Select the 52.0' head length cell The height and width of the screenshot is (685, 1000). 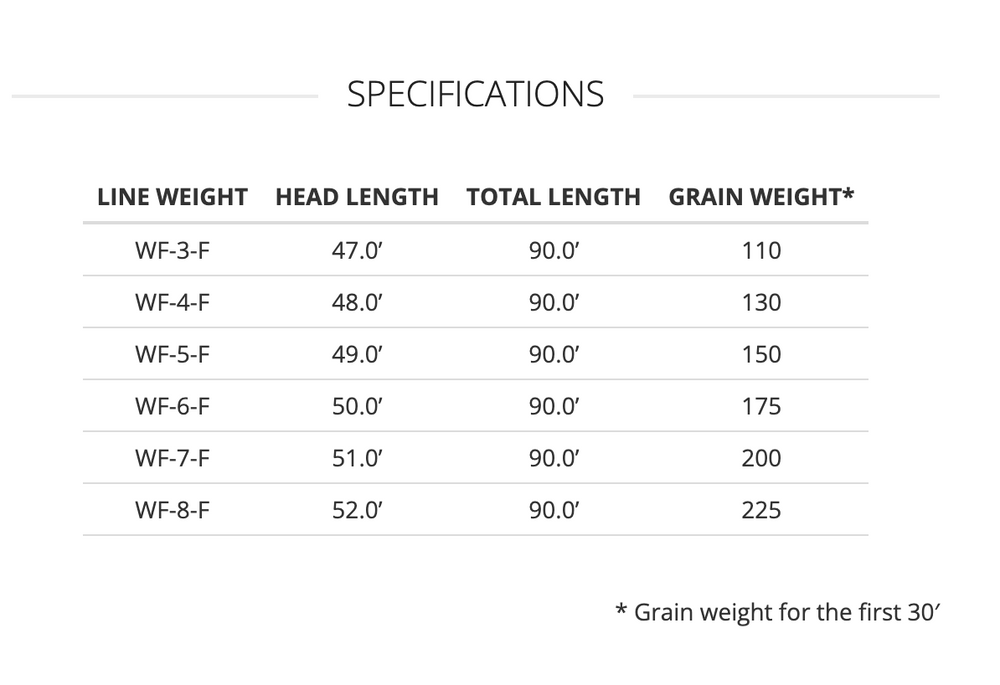coord(357,510)
